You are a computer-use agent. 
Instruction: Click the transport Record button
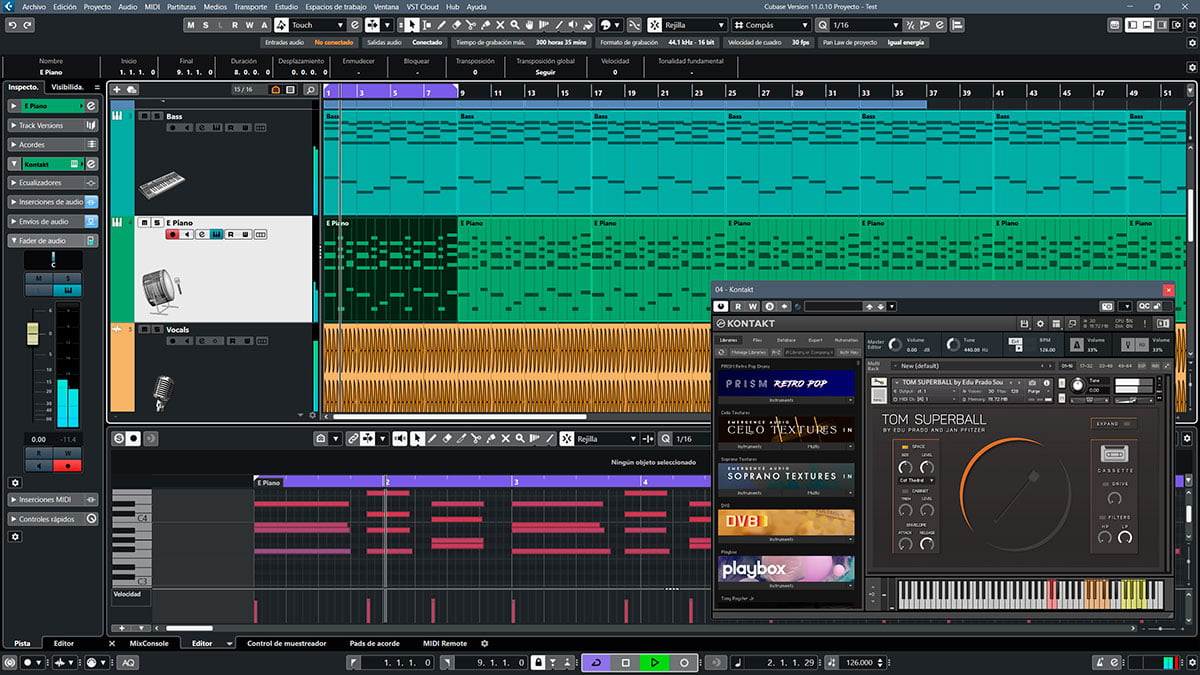click(x=684, y=663)
